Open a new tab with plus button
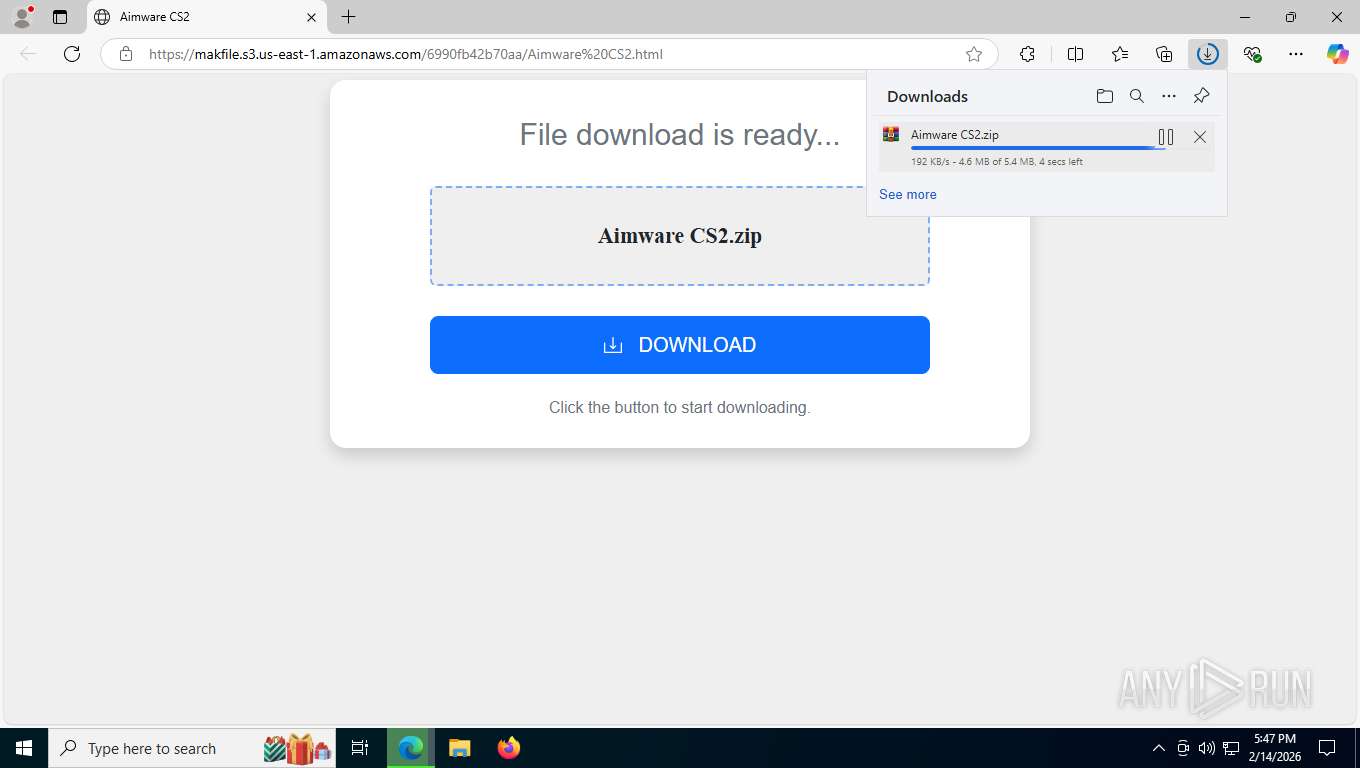This screenshot has height=768, width=1360. tap(348, 17)
